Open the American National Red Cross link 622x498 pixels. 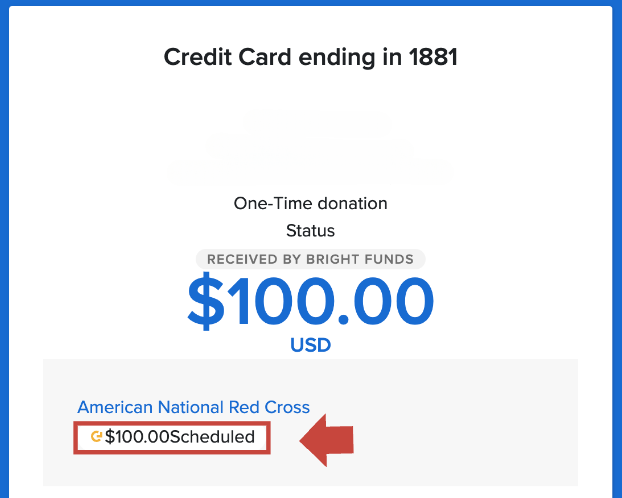[193, 407]
